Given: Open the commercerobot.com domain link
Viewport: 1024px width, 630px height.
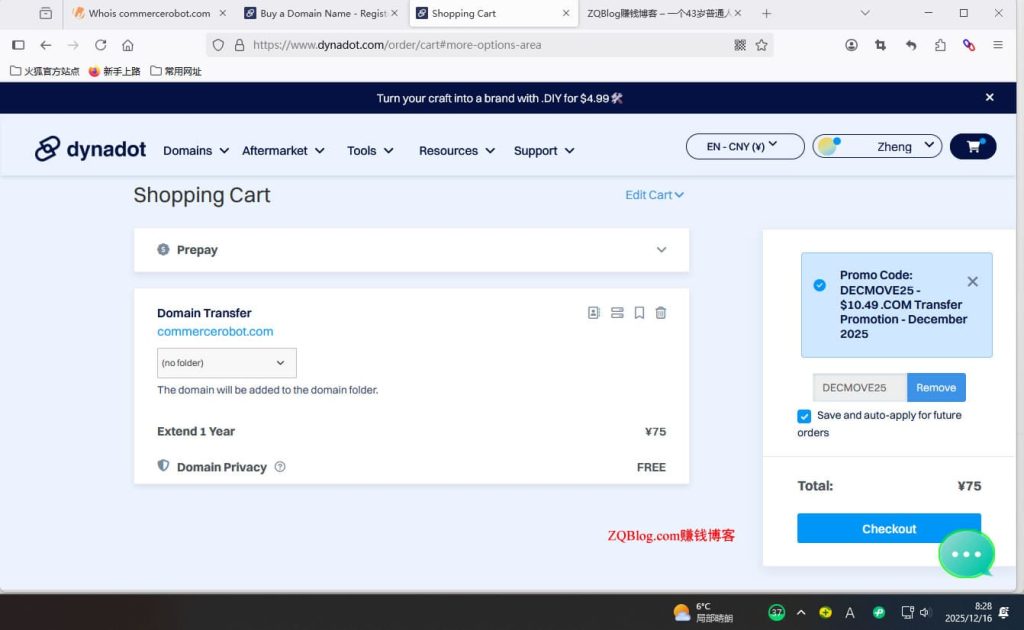Looking at the screenshot, I should pyautogui.click(x=215, y=332).
